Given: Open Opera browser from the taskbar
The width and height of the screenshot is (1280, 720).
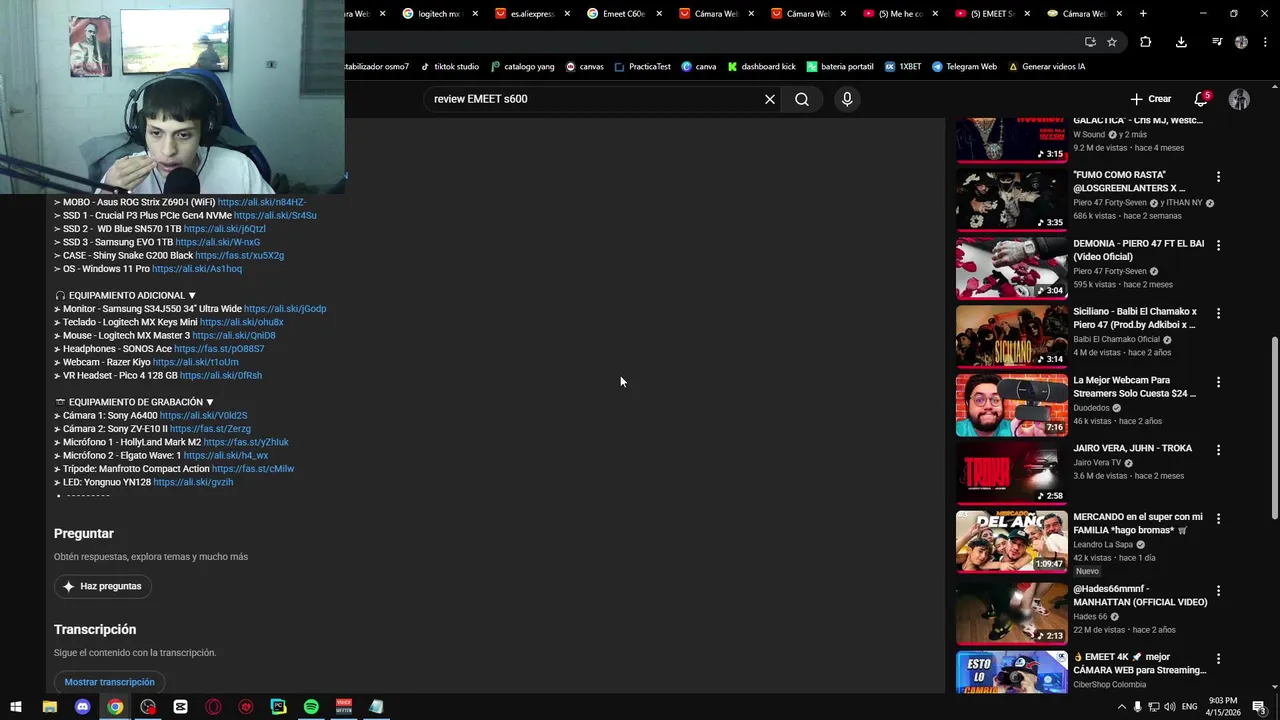Looking at the screenshot, I should coord(213,707).
